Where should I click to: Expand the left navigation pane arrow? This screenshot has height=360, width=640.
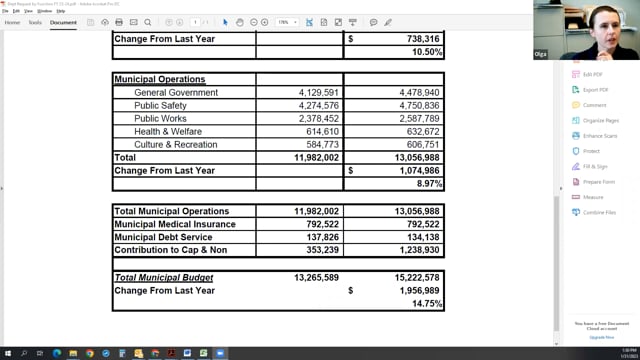2,189
